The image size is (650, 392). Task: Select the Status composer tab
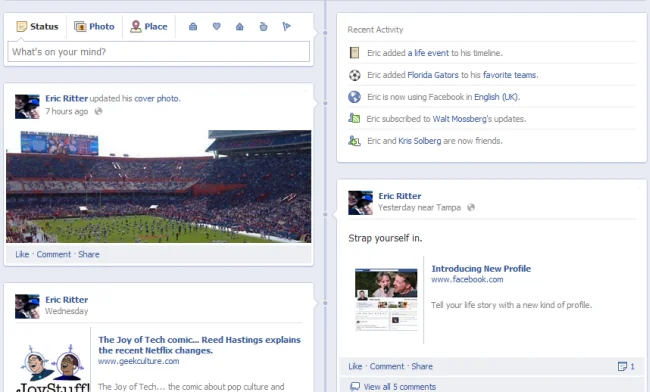coord(37,27)
